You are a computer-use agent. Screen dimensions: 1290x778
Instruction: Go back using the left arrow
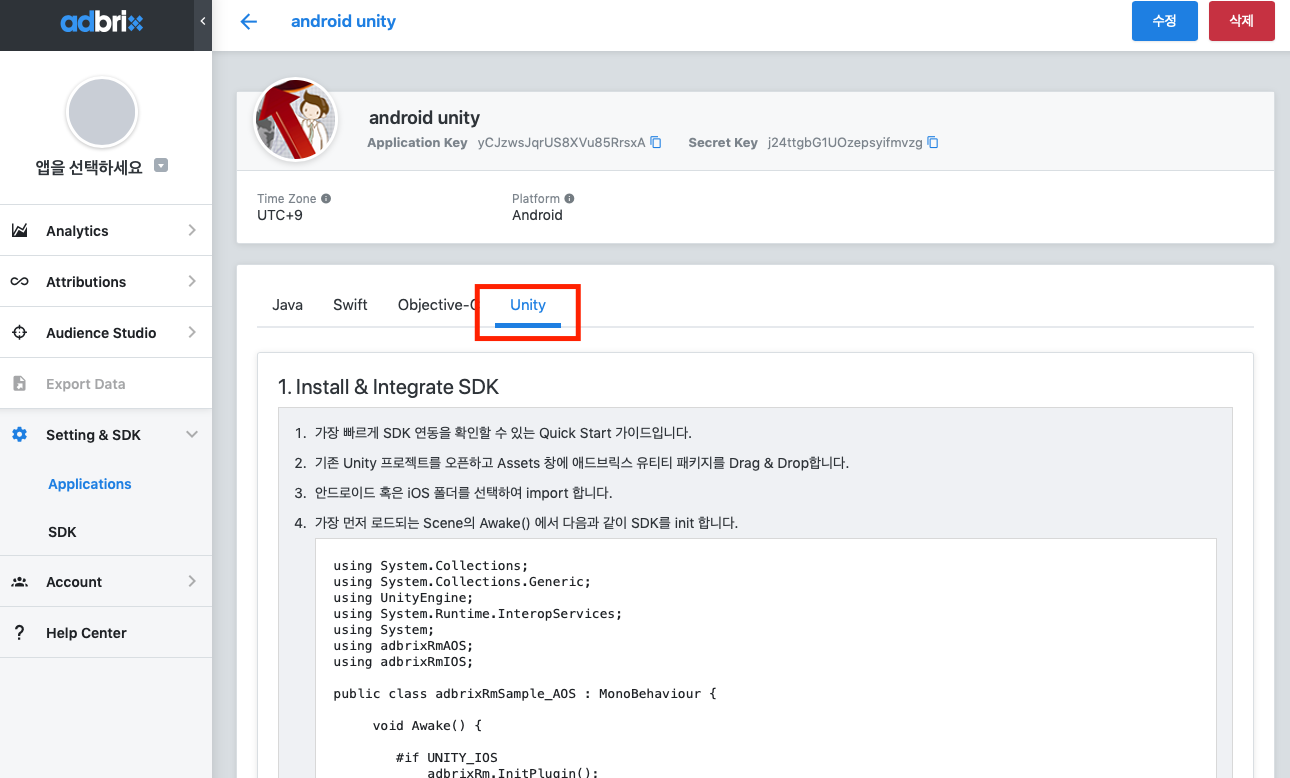click(249, 21)
